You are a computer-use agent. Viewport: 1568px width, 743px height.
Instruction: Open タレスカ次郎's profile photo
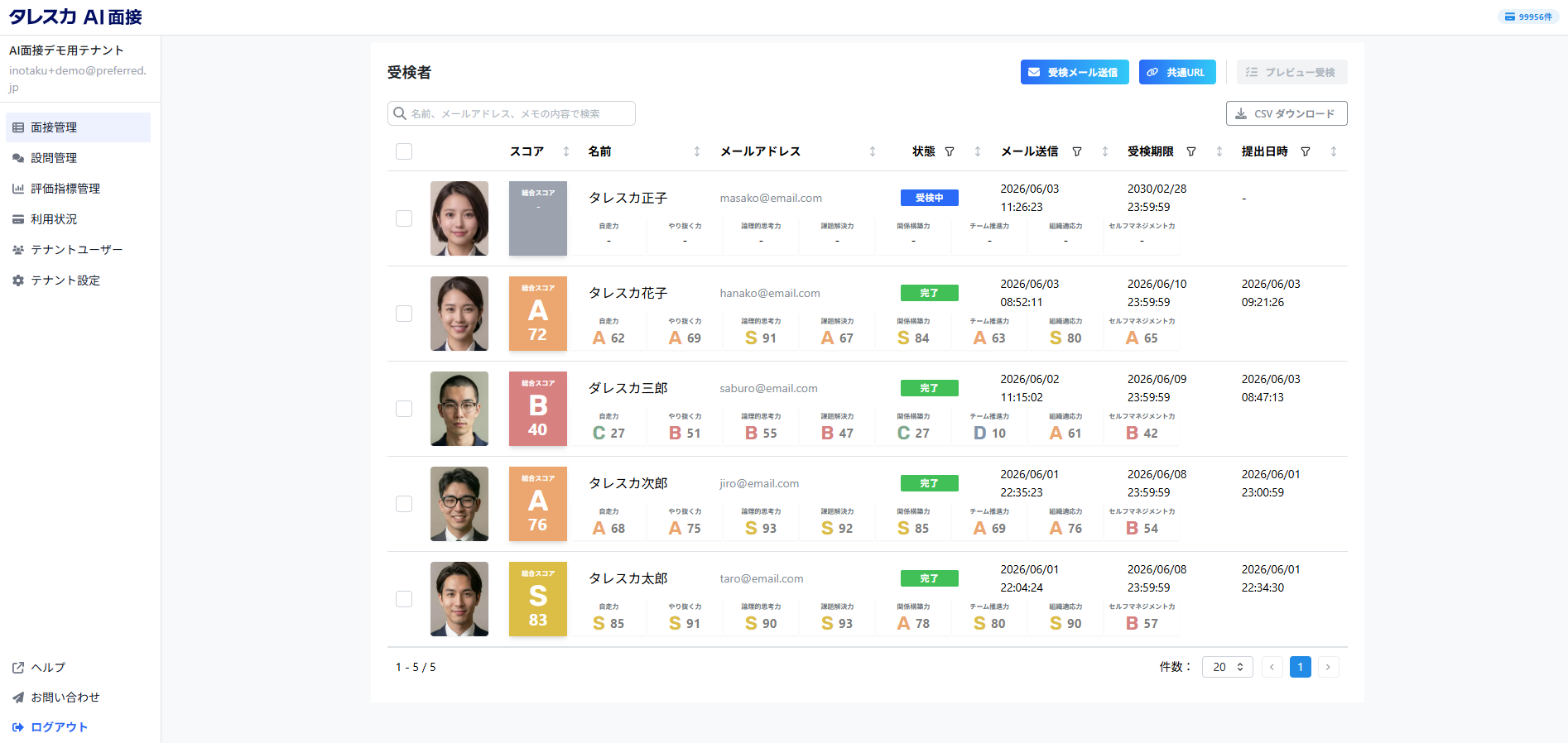click(459, 504)
